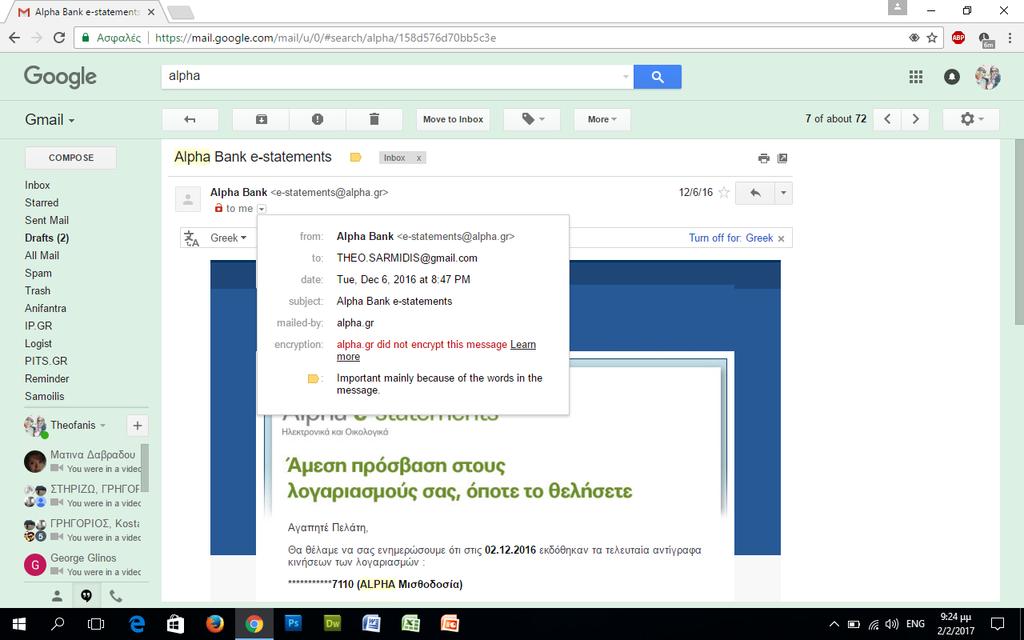Click the COMPOSE button
Image resolution: width=1024 pixels, height=640 pixels.
[x=71, y=157]
